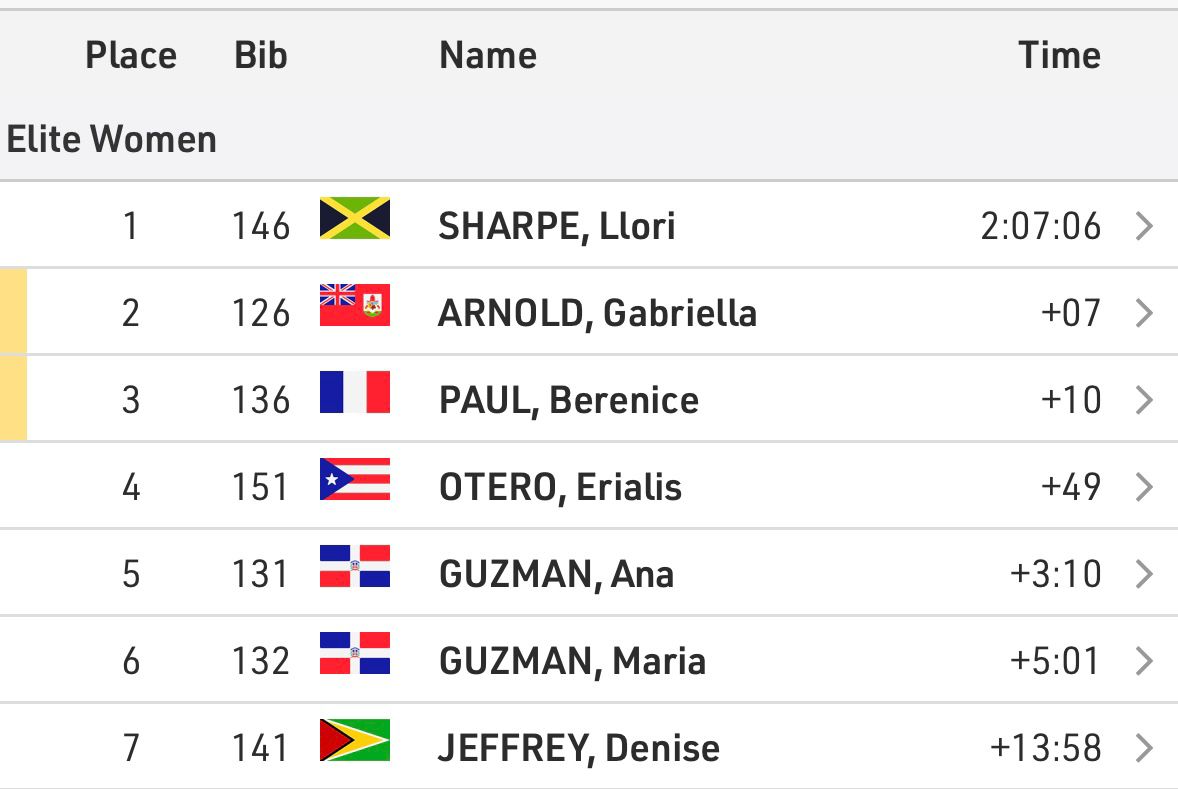Open Denise Jeffrey's +13:58 row chevron
The height and width of the screenshot is (789, 1178).
click(1144, 748)
